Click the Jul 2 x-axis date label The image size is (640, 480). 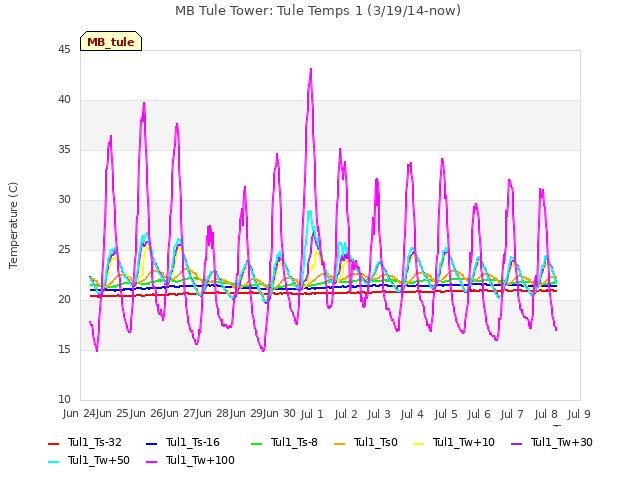(346, 414)
